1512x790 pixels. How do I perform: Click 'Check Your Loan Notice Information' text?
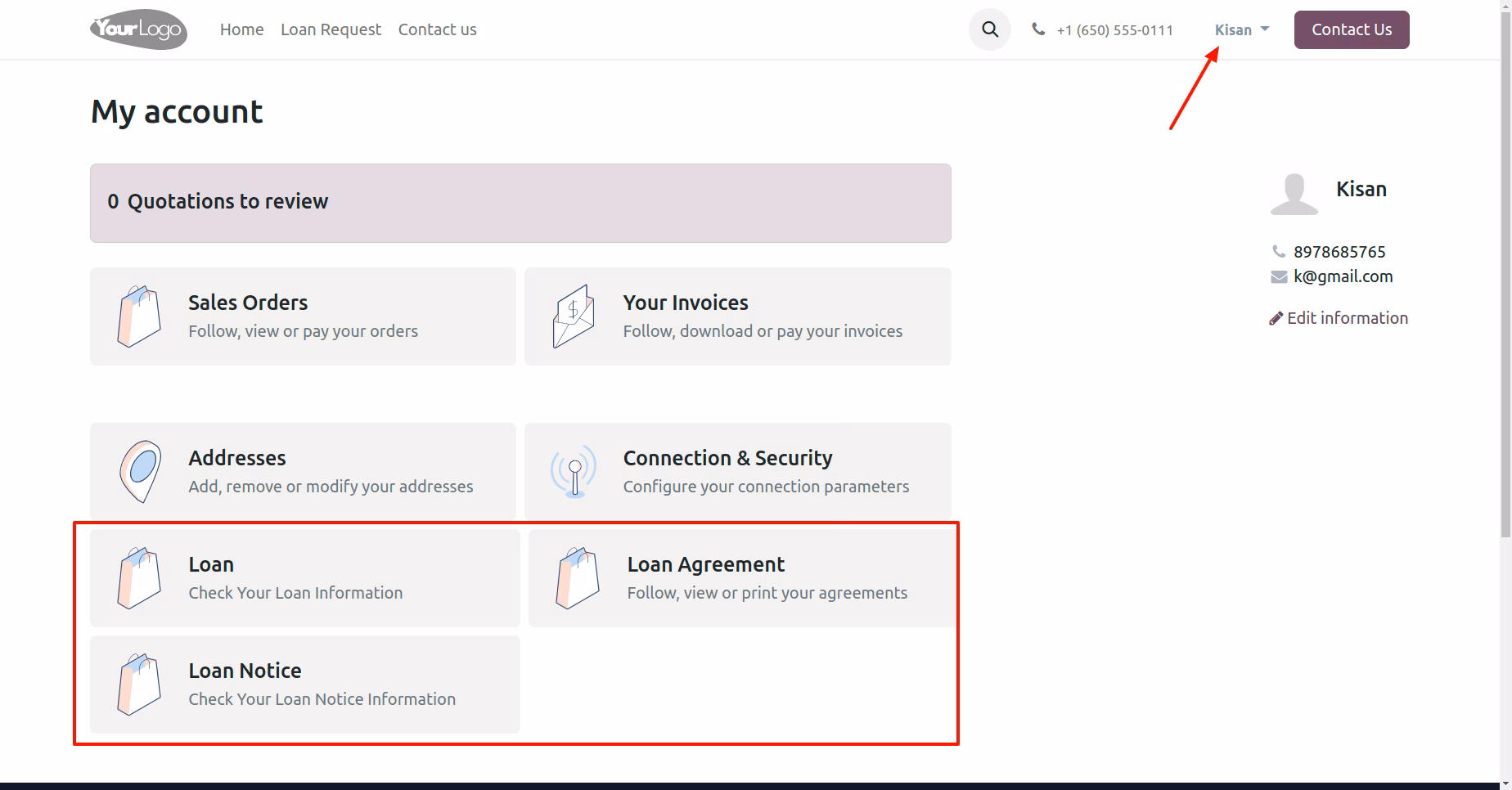point(322,699)
